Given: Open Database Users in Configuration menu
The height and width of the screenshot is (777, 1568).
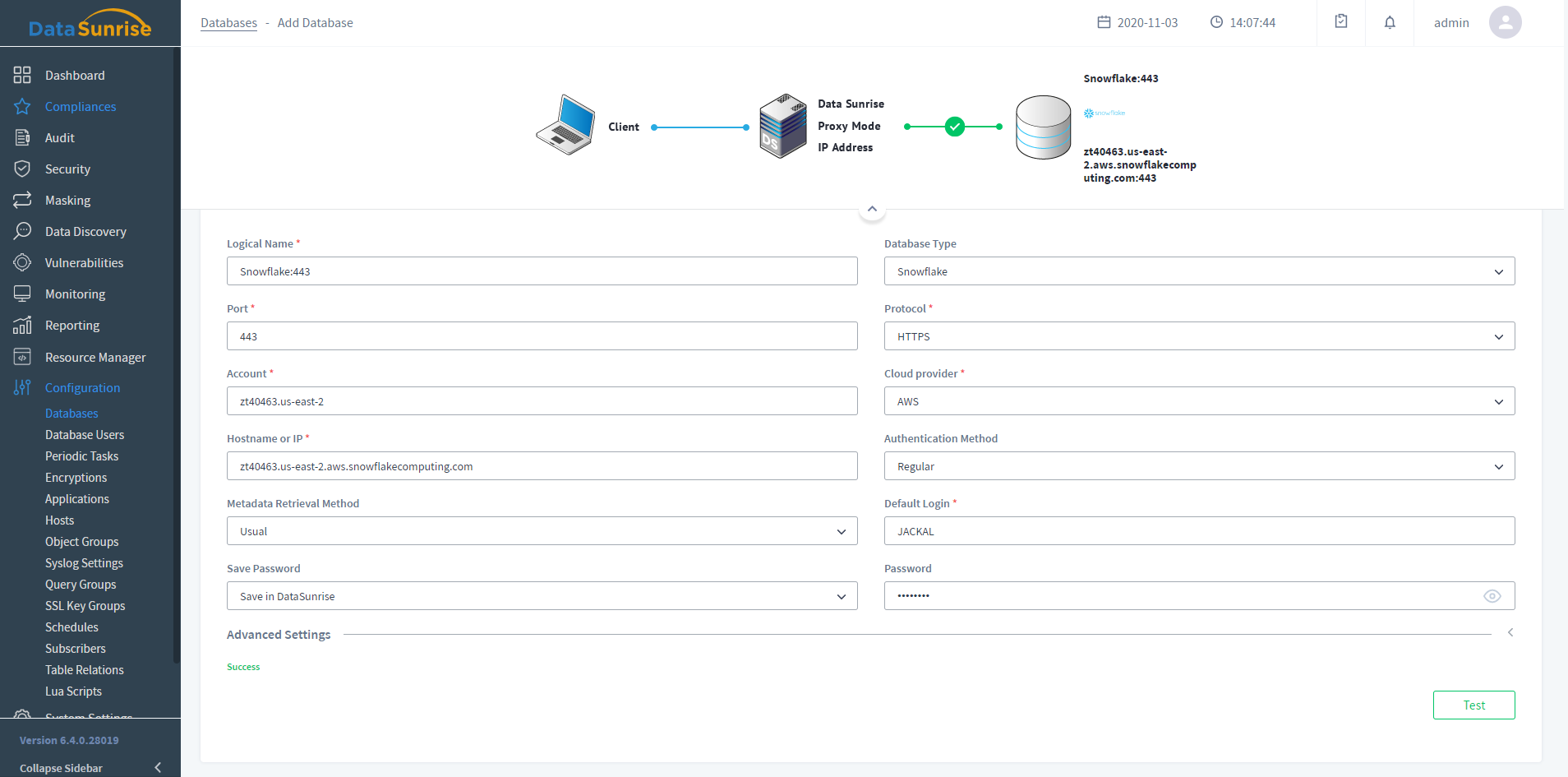Looking at the screenshot, I should point(85,435).
